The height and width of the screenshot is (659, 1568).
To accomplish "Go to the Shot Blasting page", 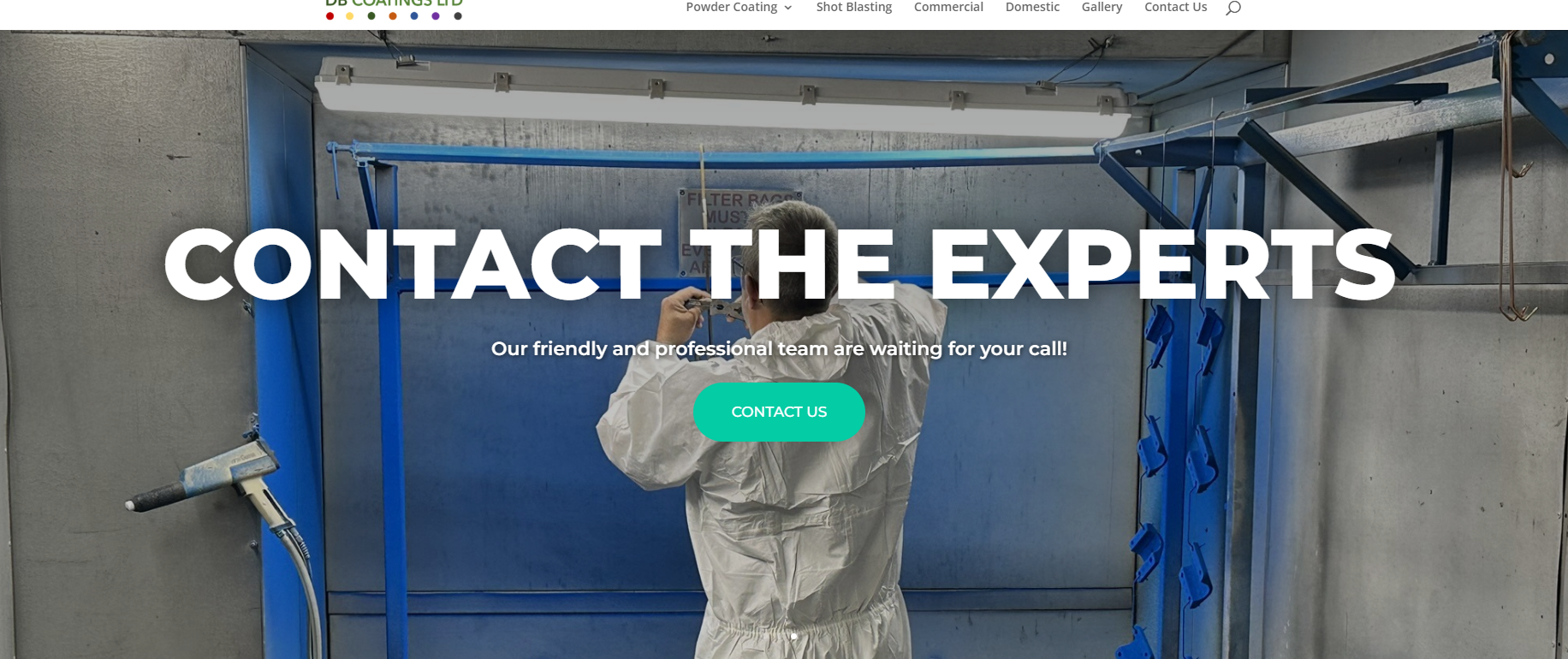I will [854, 7].
